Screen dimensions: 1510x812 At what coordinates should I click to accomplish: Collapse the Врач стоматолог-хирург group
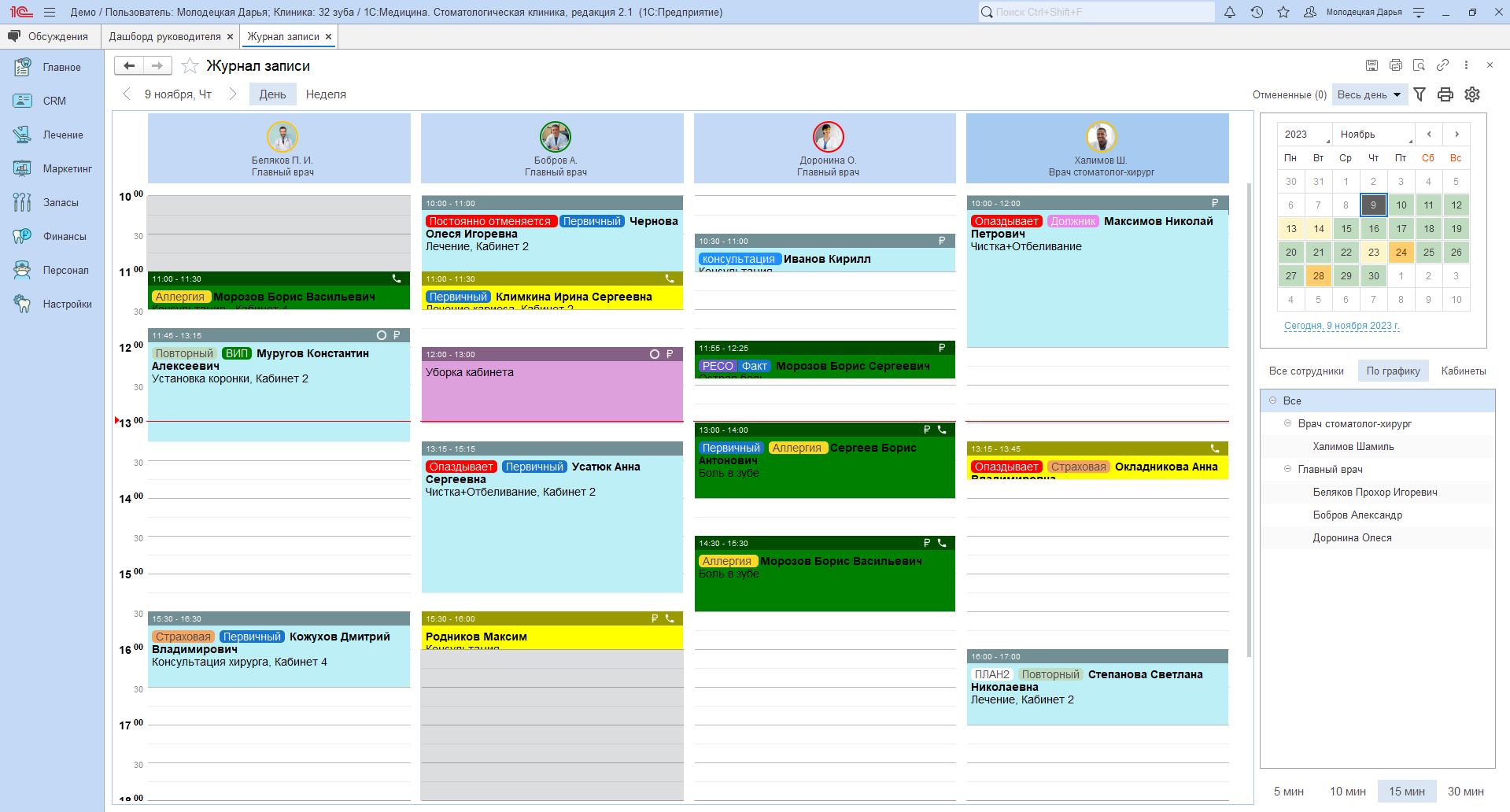pyautogui.click(x=1288, y=423)
